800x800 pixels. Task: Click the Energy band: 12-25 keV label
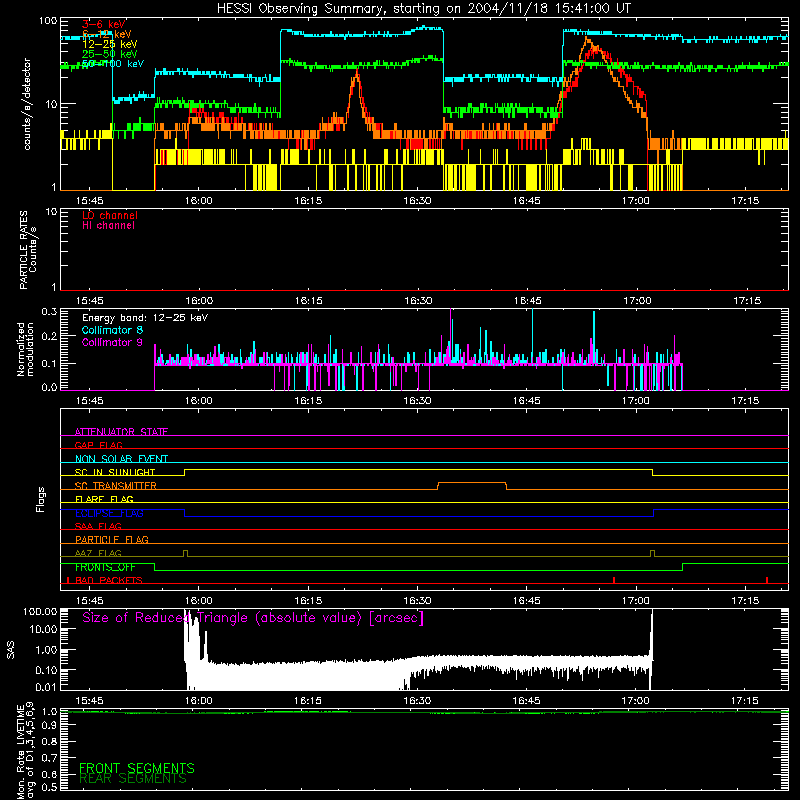tap(145, 318)
